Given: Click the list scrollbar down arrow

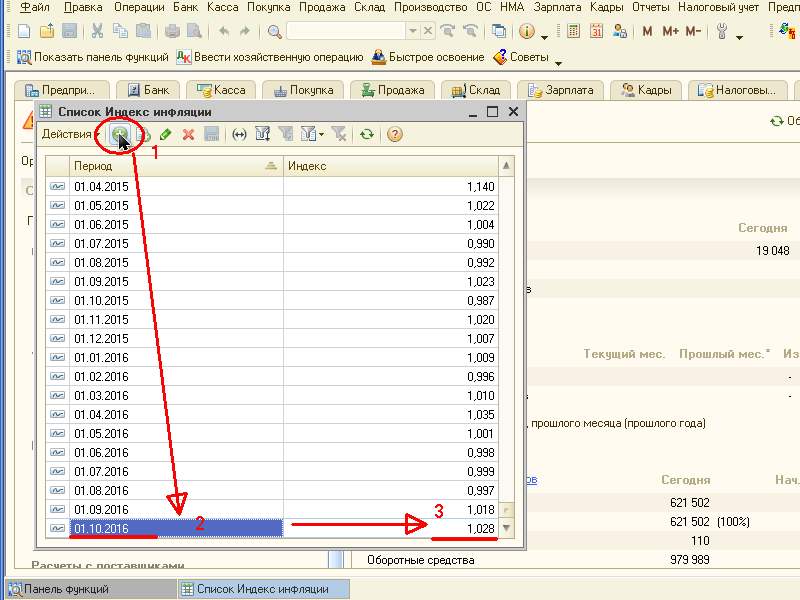Looking at the screenshot, I should click(506, 528).
